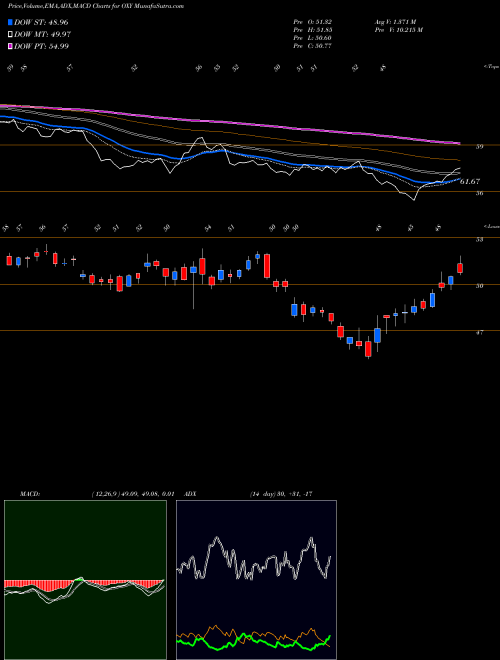500x660 pixels.
Task: Click the 'MACD:' panel heading
Action: pos(29,494)
